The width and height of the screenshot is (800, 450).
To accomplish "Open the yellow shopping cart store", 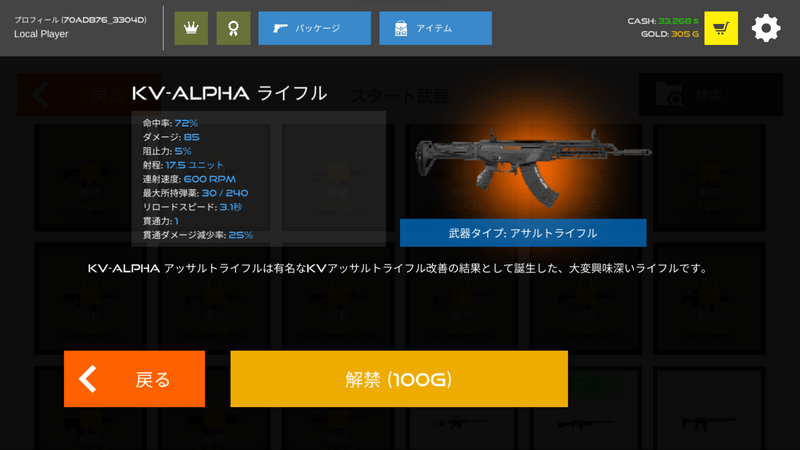I will (721, 28).
